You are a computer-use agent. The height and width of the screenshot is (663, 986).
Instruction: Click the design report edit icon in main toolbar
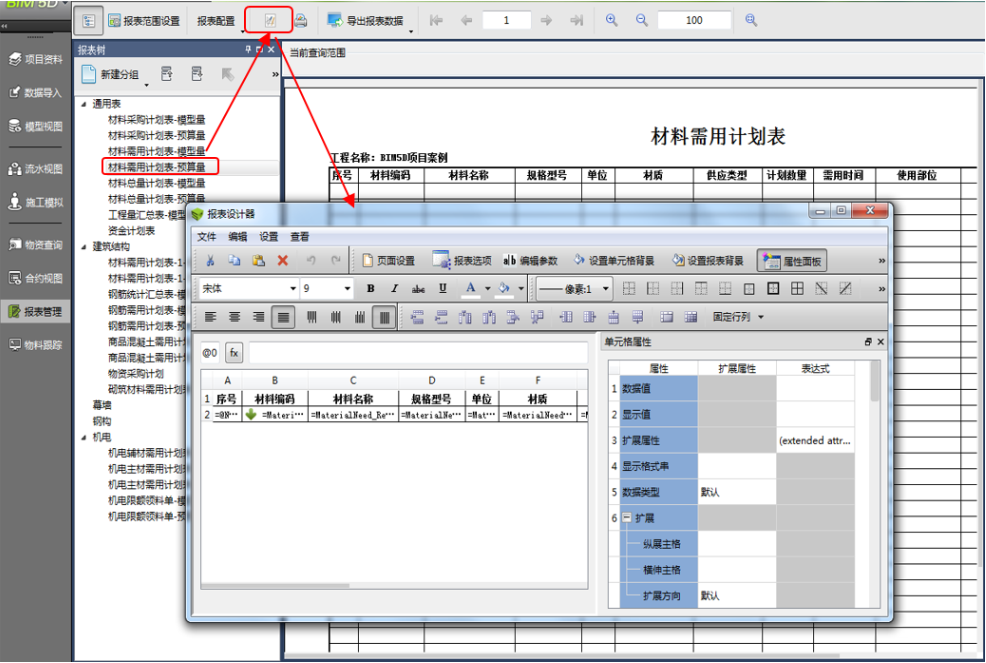click(x=270, y=20)
